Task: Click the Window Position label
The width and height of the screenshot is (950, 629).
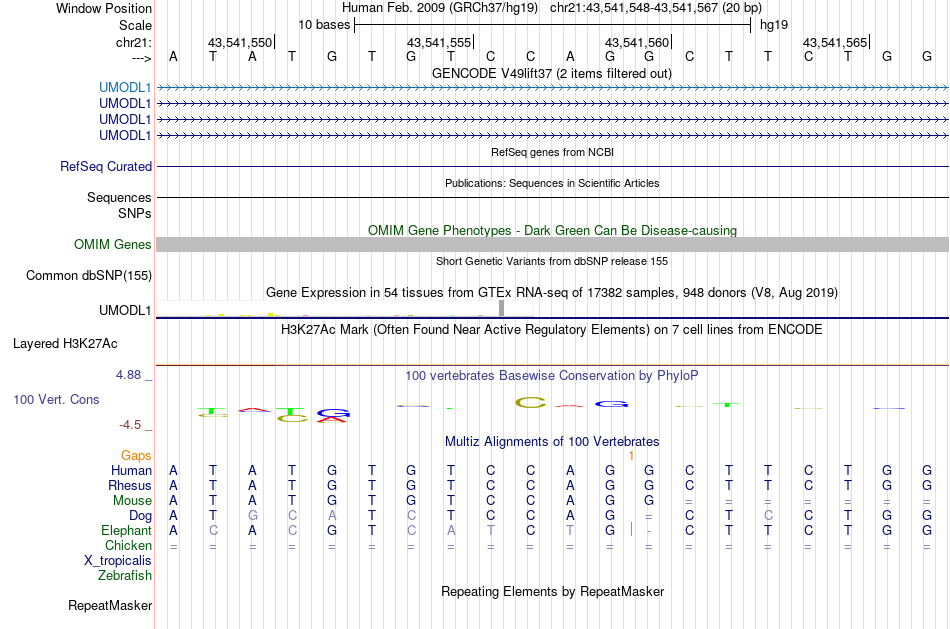Action: [104, 8]
